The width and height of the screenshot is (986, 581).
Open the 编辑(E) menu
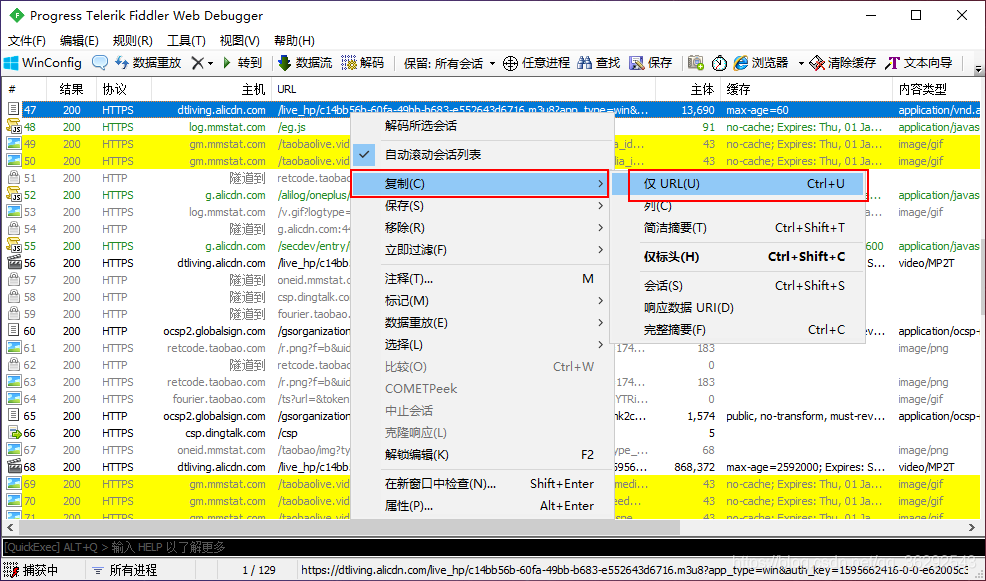click(x=79, y=40)
